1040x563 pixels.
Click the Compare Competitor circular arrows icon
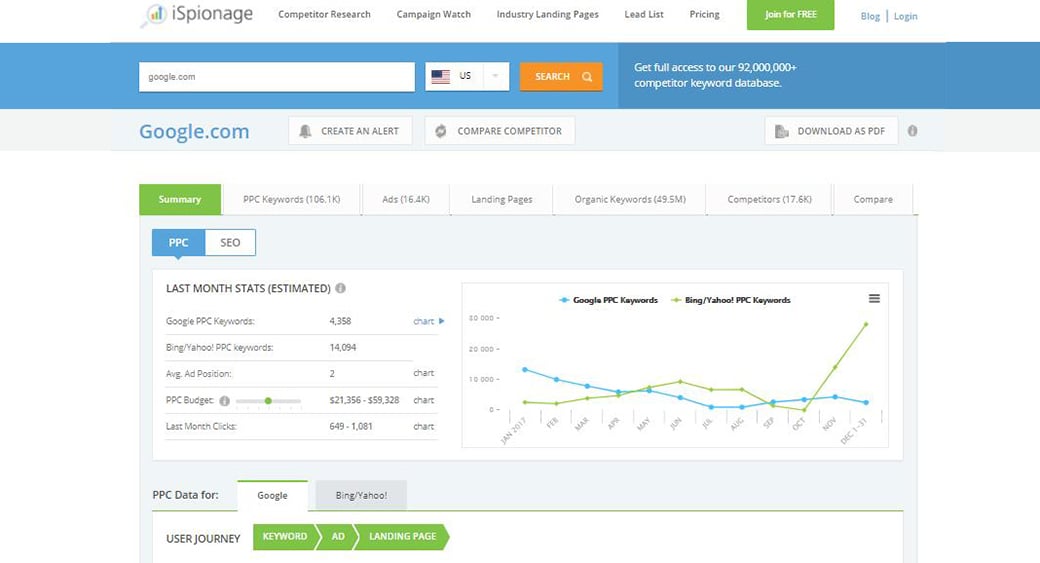pyautogui.click(x=441, y=131)
